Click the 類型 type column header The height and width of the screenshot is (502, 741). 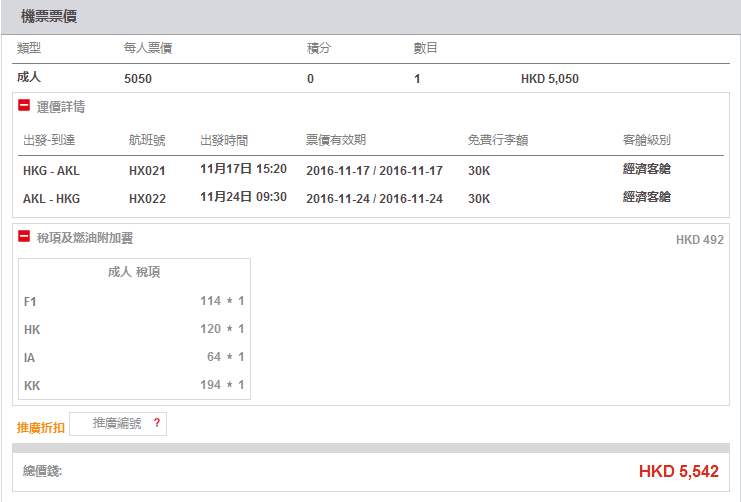(x=29, y=48)
